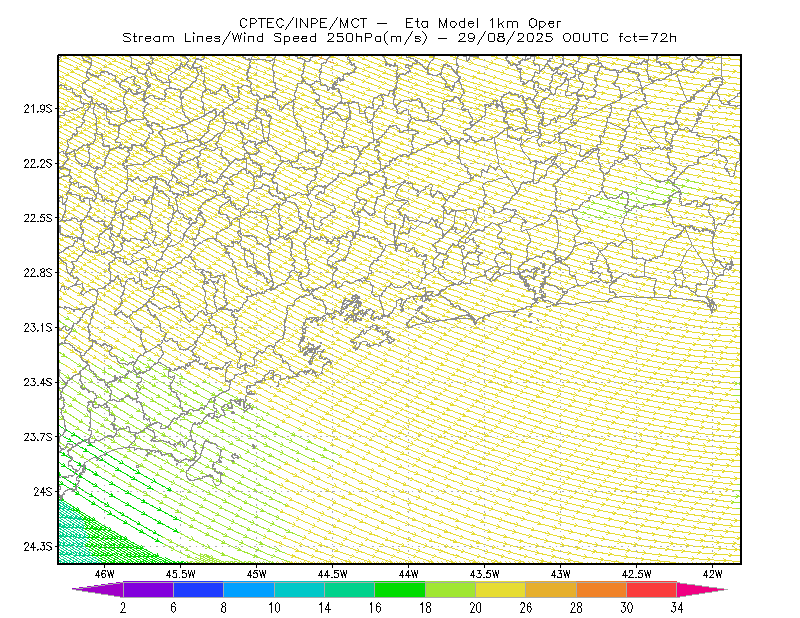Select the light blue 8-10 color box

[x=249, y=589]
